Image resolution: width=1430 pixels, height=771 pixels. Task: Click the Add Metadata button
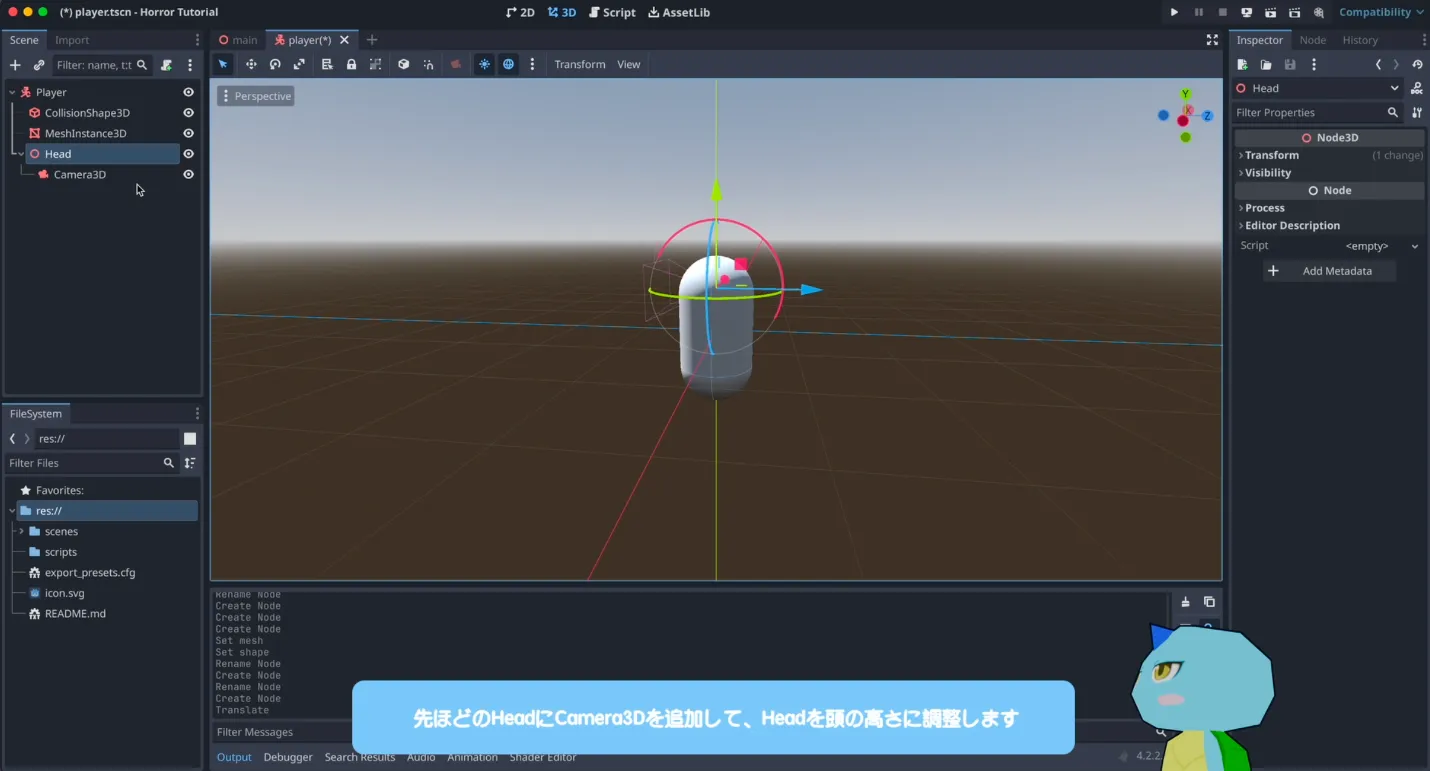tap(1328, 271)
